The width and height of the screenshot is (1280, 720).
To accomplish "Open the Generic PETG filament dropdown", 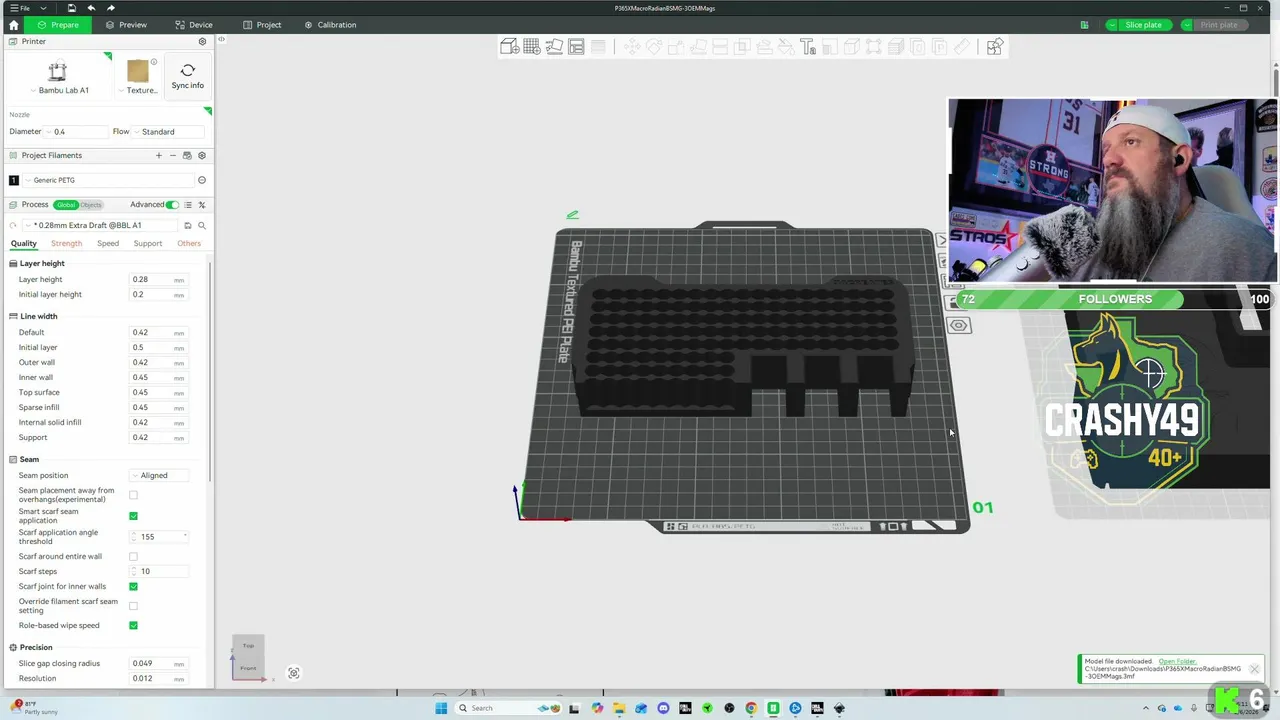I will click(108, 180).
